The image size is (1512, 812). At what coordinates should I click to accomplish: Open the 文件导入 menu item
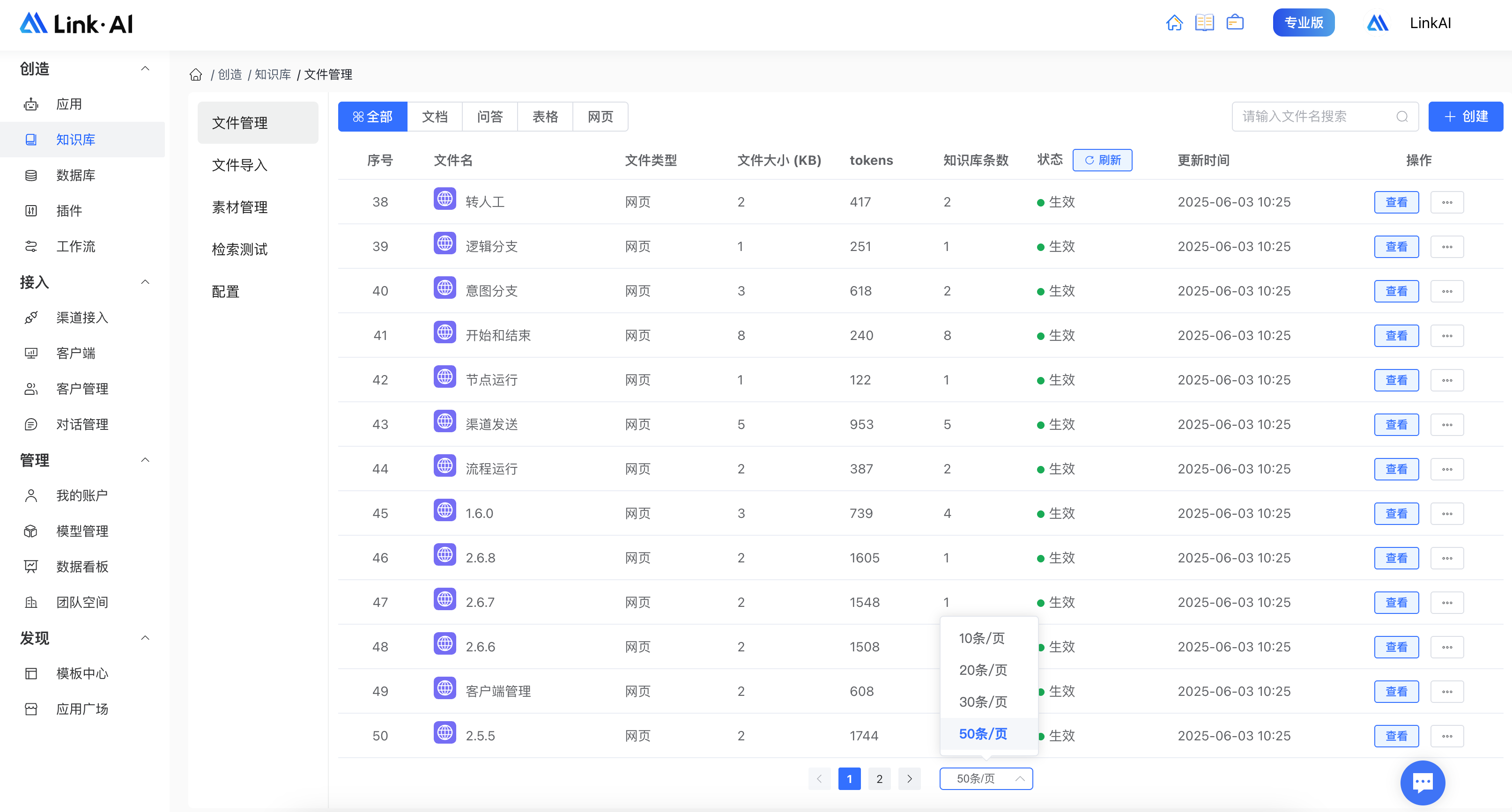pos(239,165)
